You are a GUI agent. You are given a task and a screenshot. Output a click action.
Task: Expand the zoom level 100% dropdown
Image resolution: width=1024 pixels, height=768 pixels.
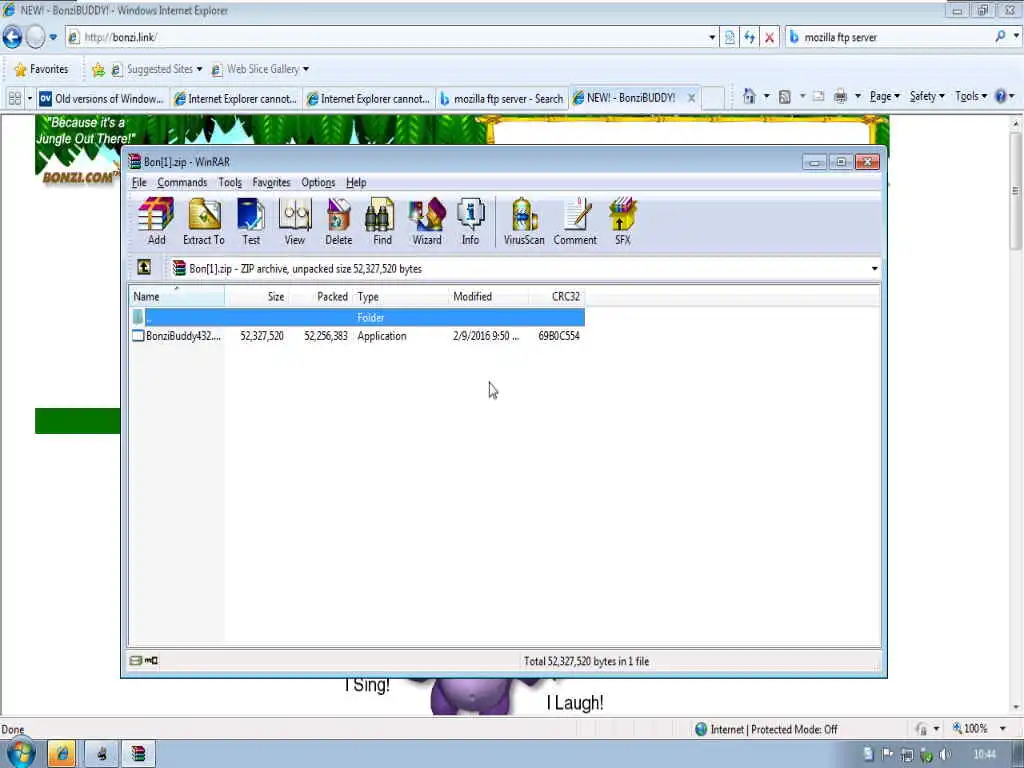click(x=1002, y=728)
